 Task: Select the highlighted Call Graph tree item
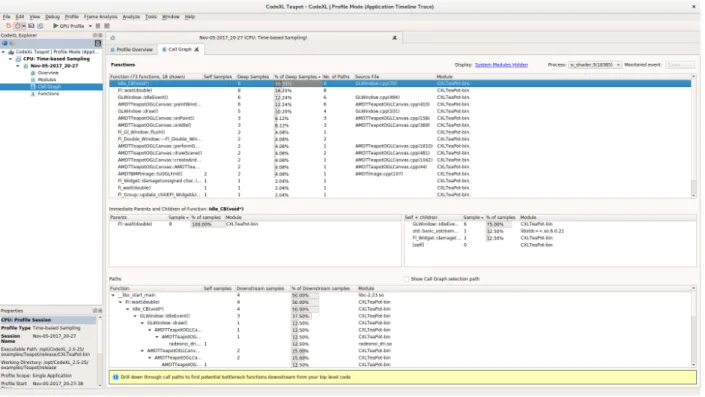coord(49,87)
